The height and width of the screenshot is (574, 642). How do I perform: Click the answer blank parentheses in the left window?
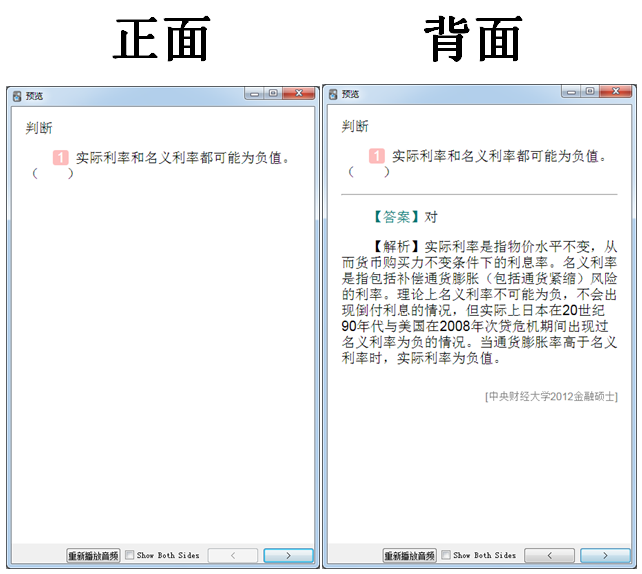pyautogui.click(x=53, y=174)
